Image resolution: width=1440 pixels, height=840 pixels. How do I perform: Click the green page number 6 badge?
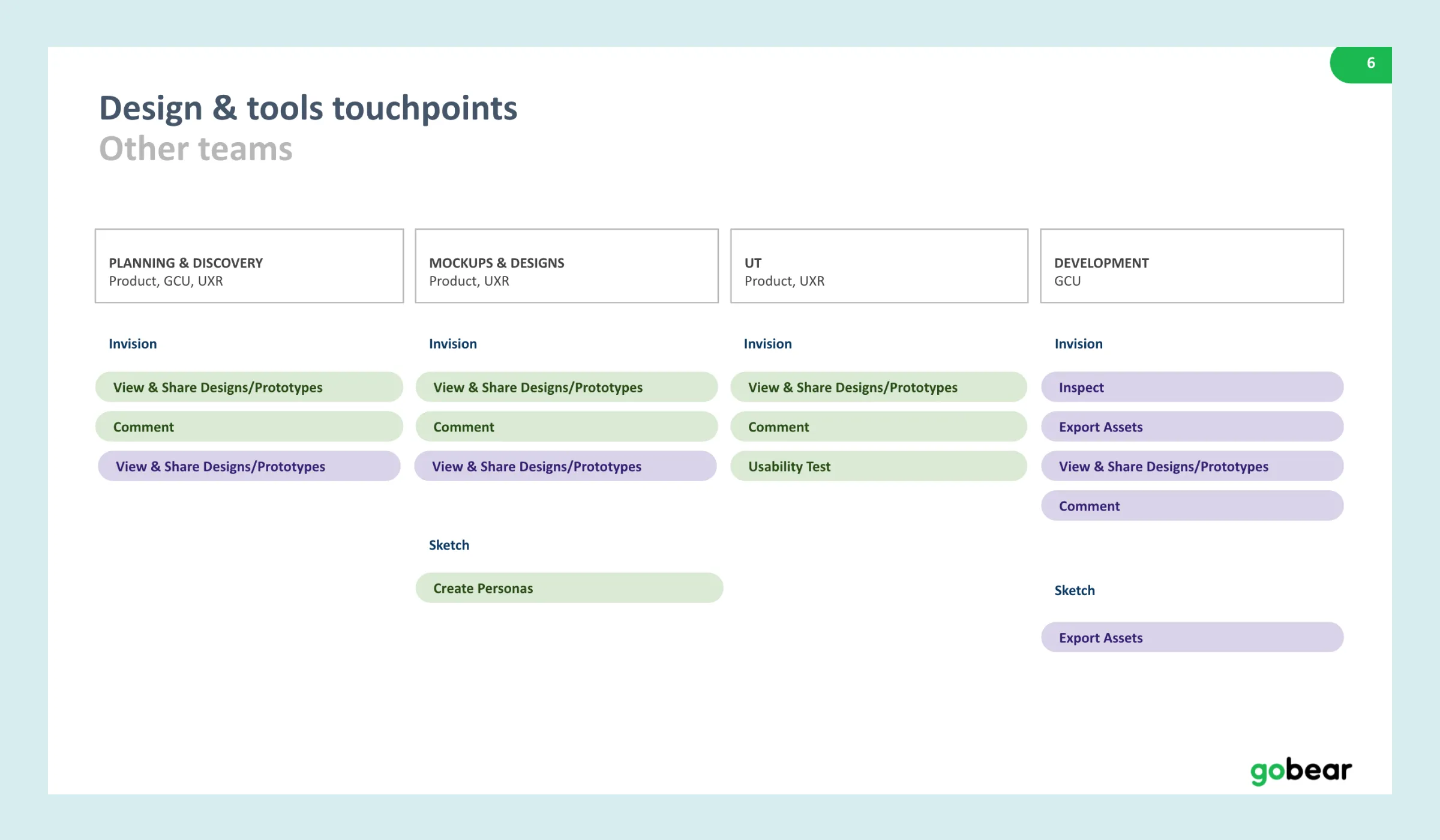point(1361,64)
